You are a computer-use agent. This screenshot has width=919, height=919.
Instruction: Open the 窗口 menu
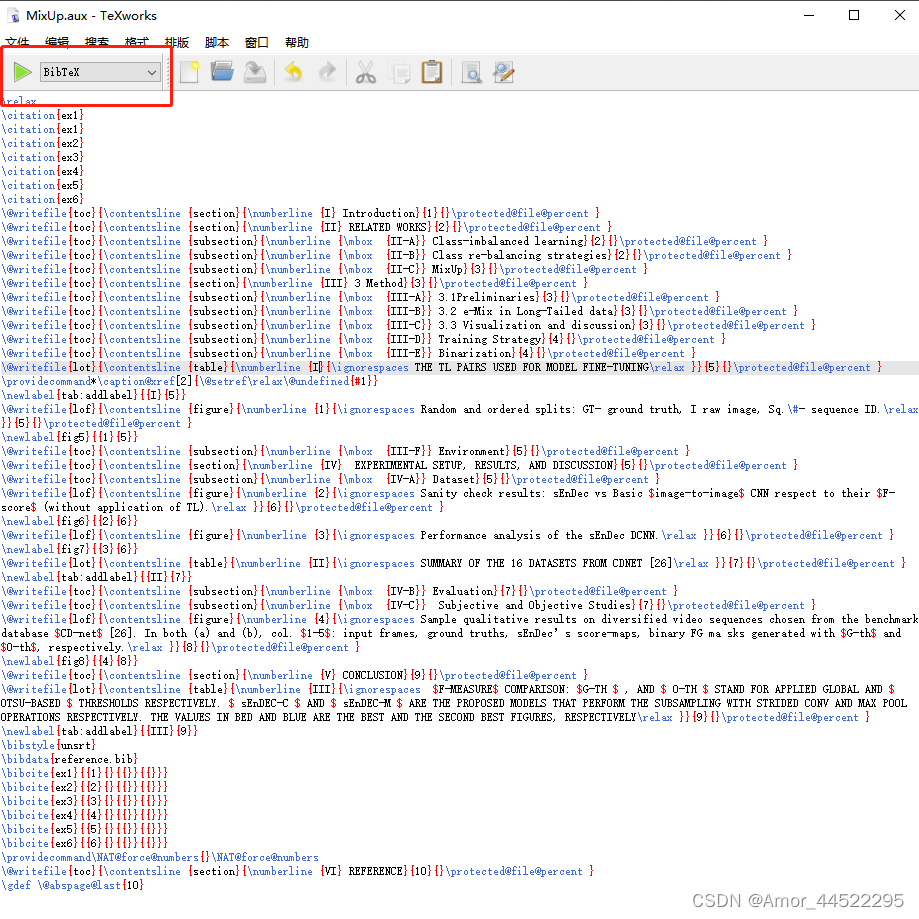coord(256,42)
